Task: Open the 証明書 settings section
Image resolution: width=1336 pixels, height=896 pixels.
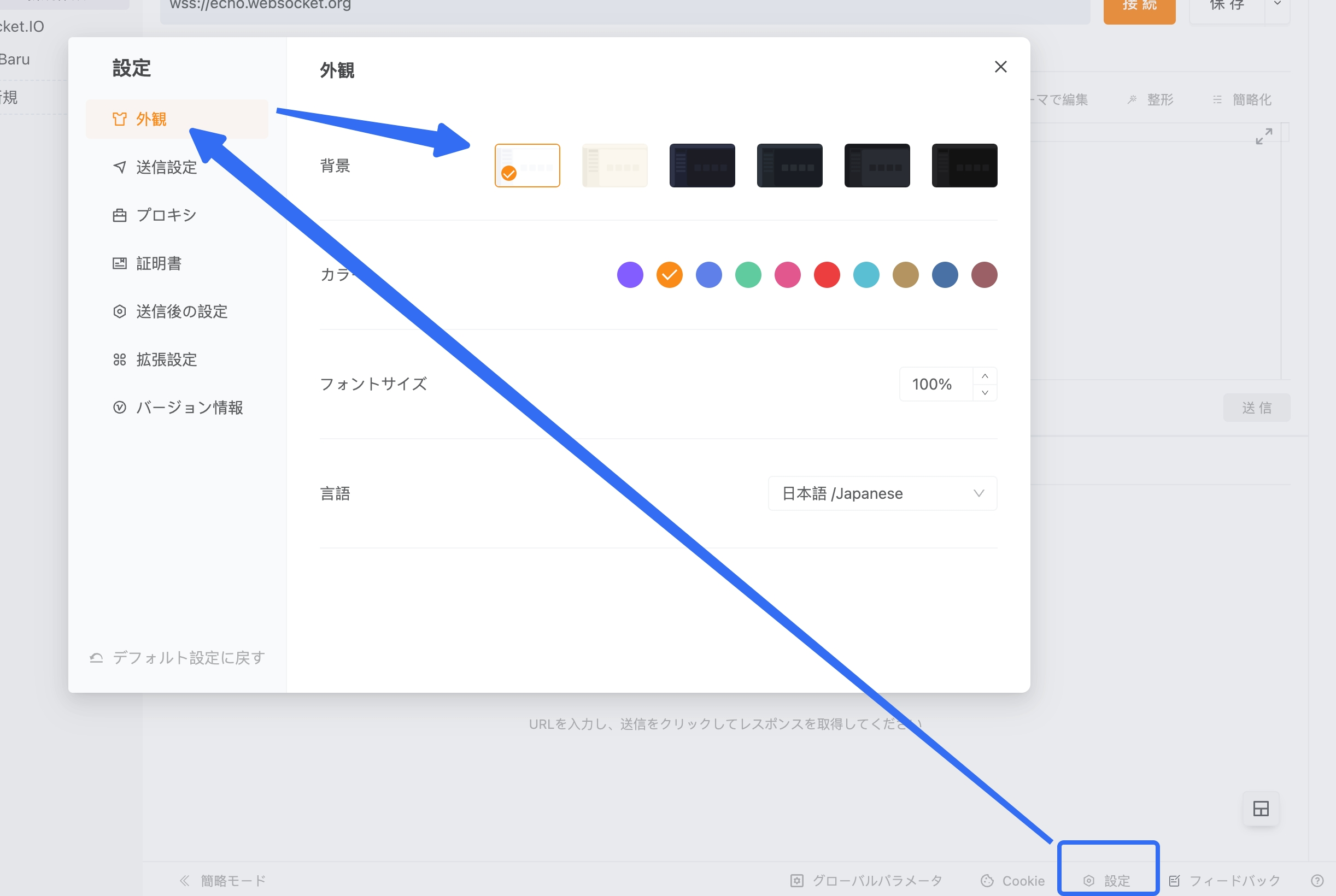Action: (177, 263)
